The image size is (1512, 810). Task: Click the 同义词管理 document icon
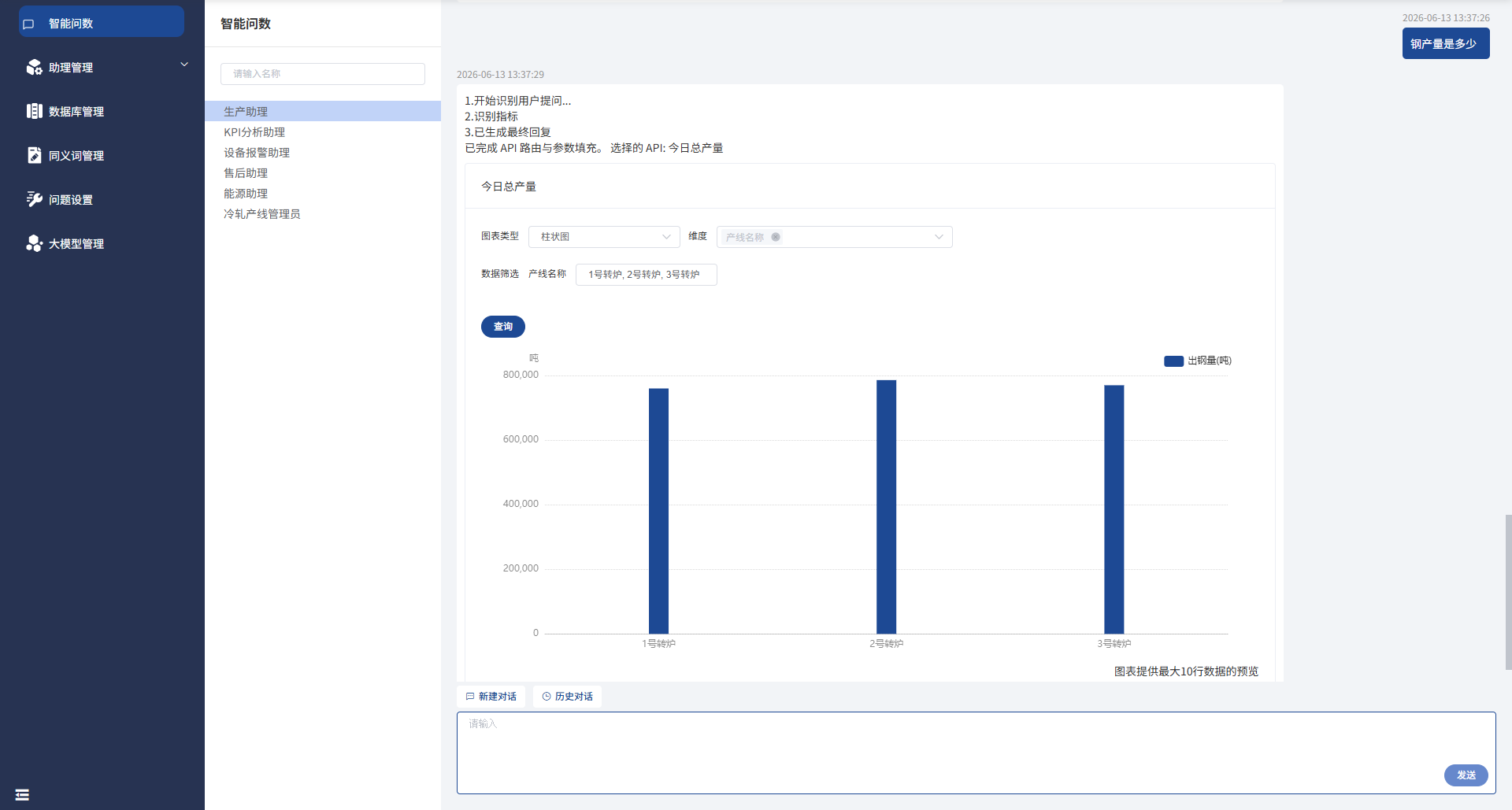click(34, 155)
